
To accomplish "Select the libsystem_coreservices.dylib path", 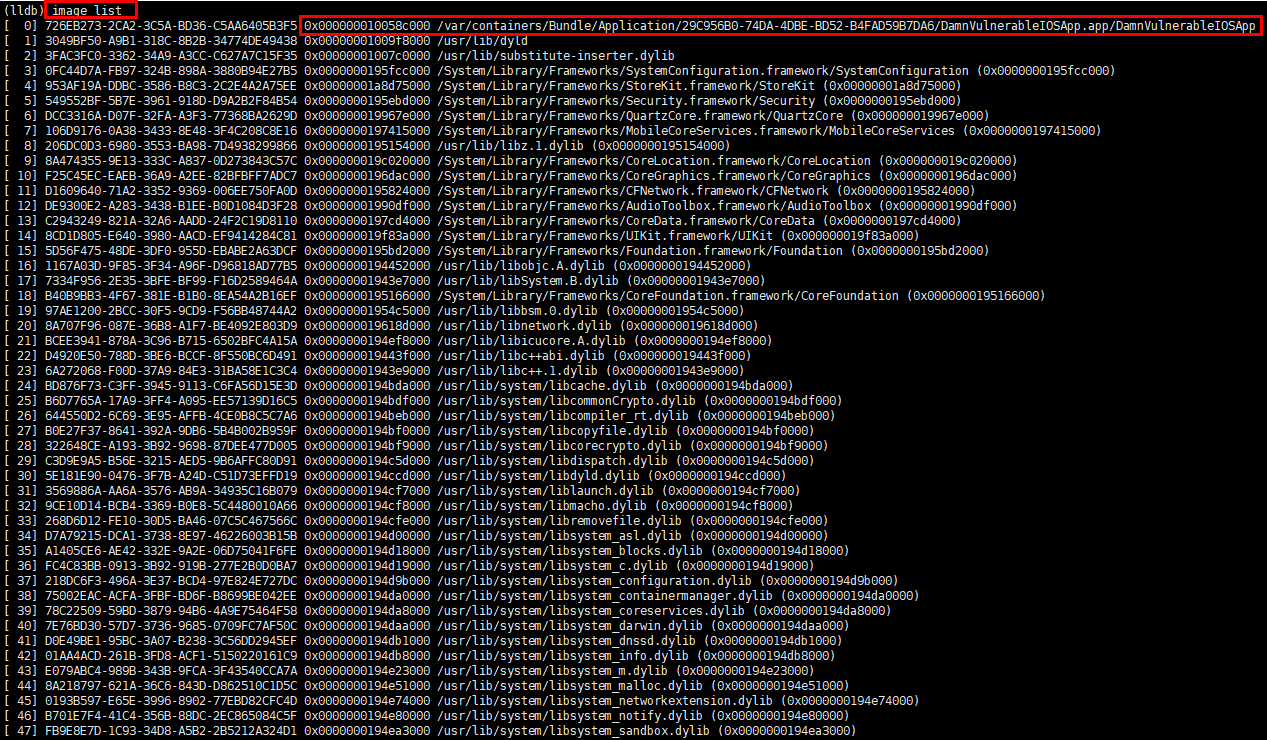I will tap(590, 610).
